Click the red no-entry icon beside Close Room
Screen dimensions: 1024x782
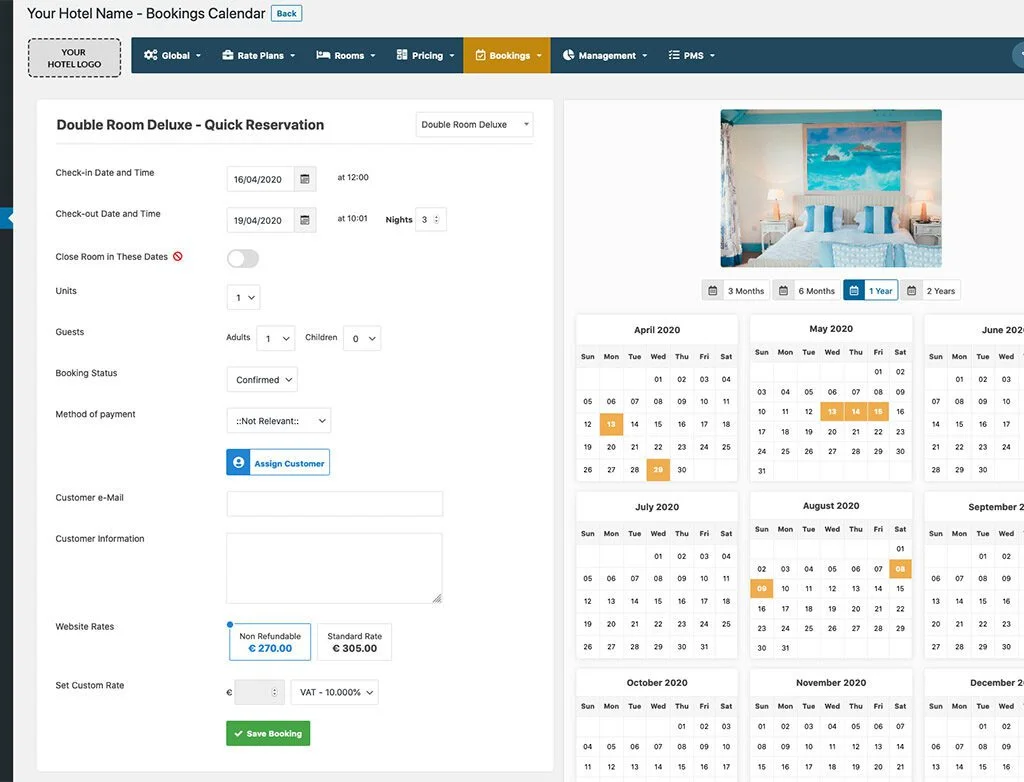[x=178, y=257]
